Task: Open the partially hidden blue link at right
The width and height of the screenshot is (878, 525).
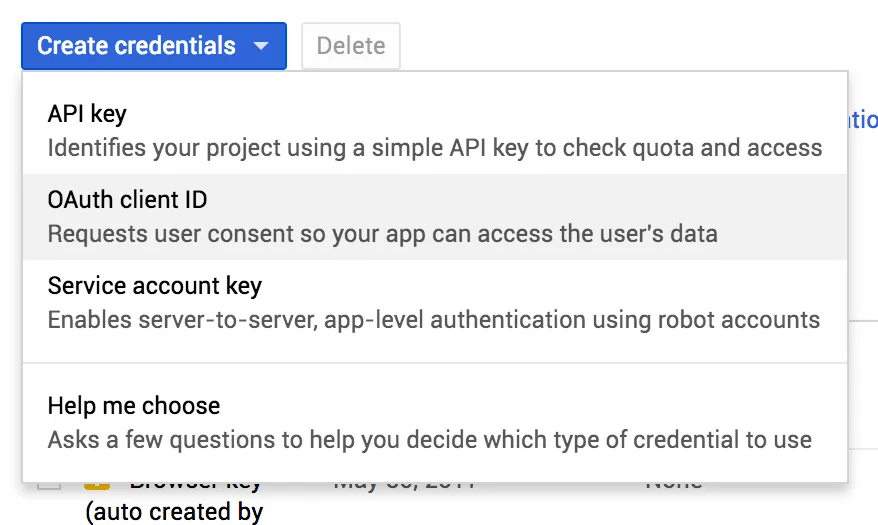Action: coord(862,120)
